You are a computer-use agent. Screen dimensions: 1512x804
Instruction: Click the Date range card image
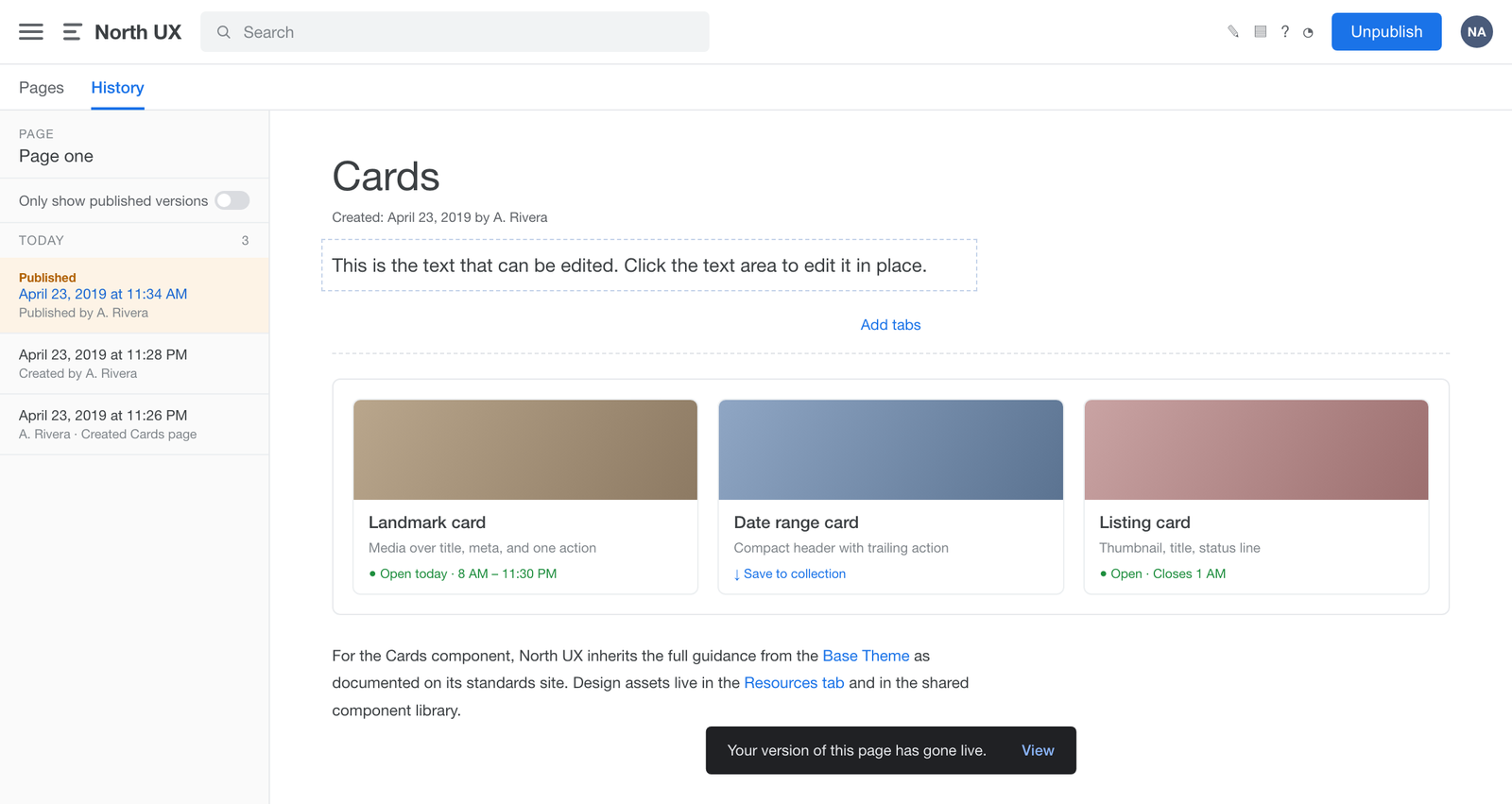click(890, 450)
